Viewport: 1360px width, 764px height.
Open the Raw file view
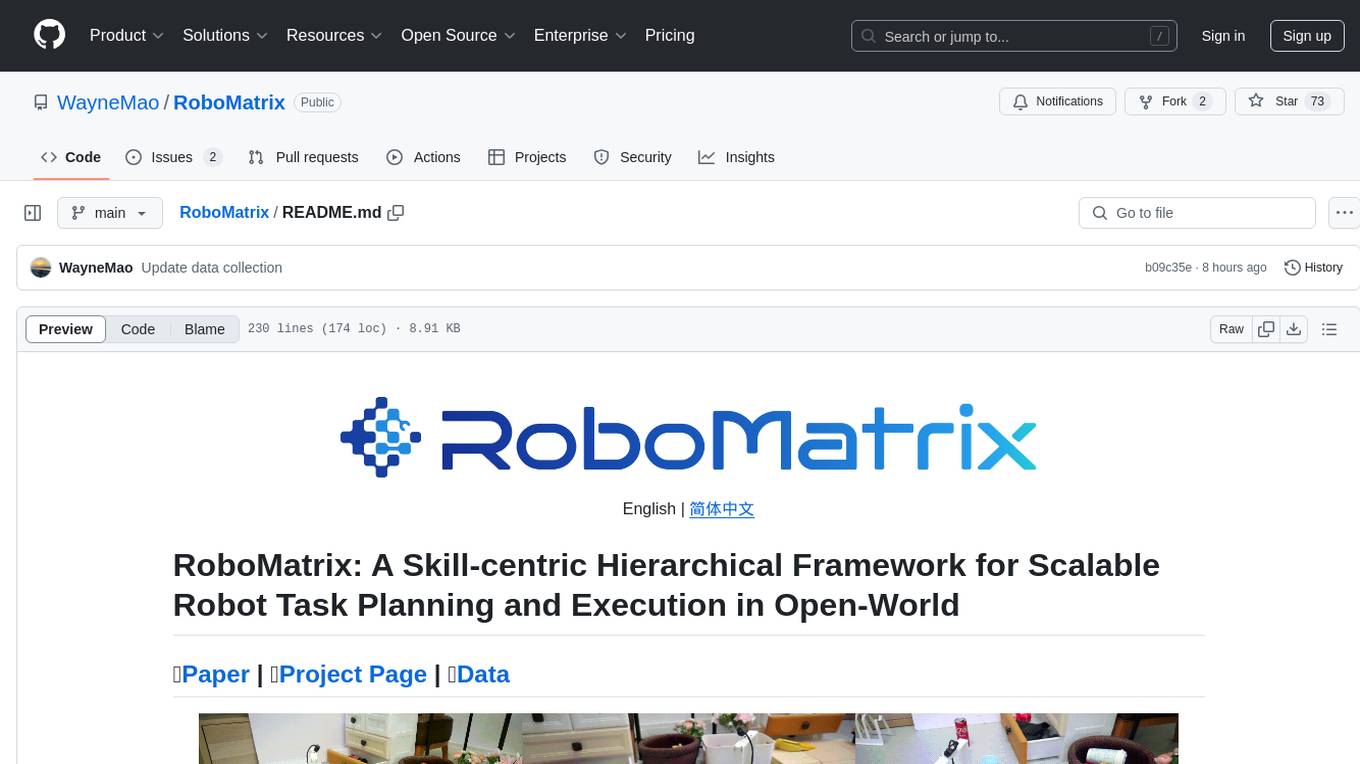click(x=1232, y=329)
